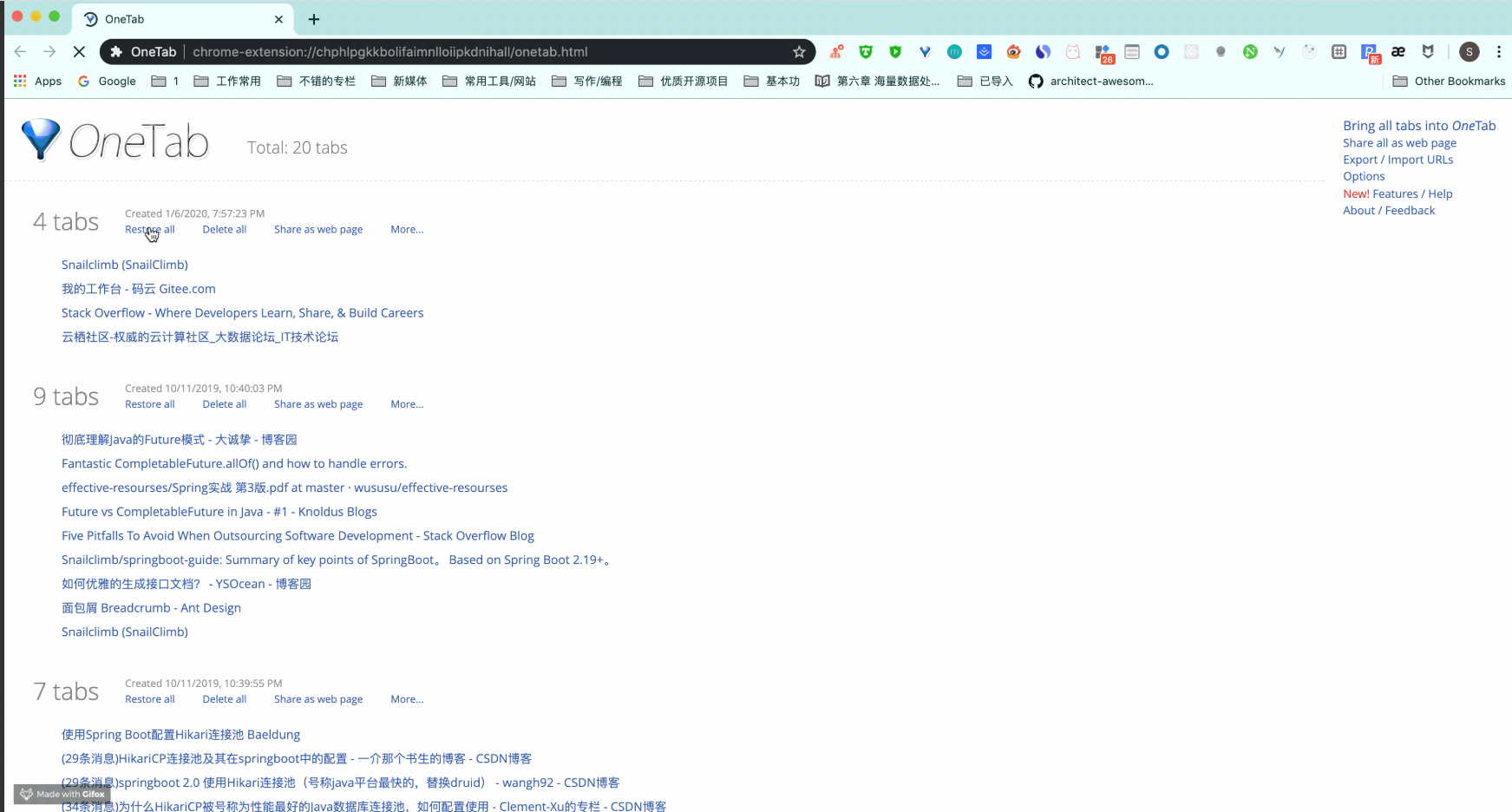The height and width of the screenshot is (812, 1512).
Task: Open the 优质开源项目 bookmark folder
Action: point(683,82)
